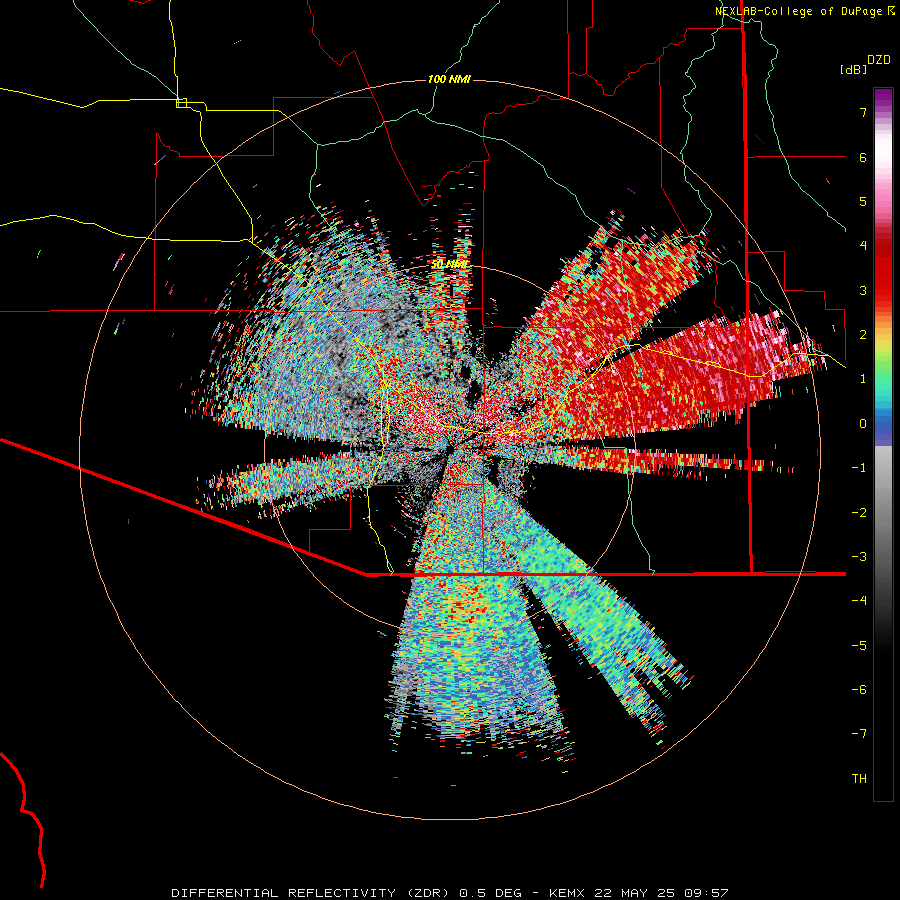
Task: Click the 4 value on color scale
Action: click(863, 246)
